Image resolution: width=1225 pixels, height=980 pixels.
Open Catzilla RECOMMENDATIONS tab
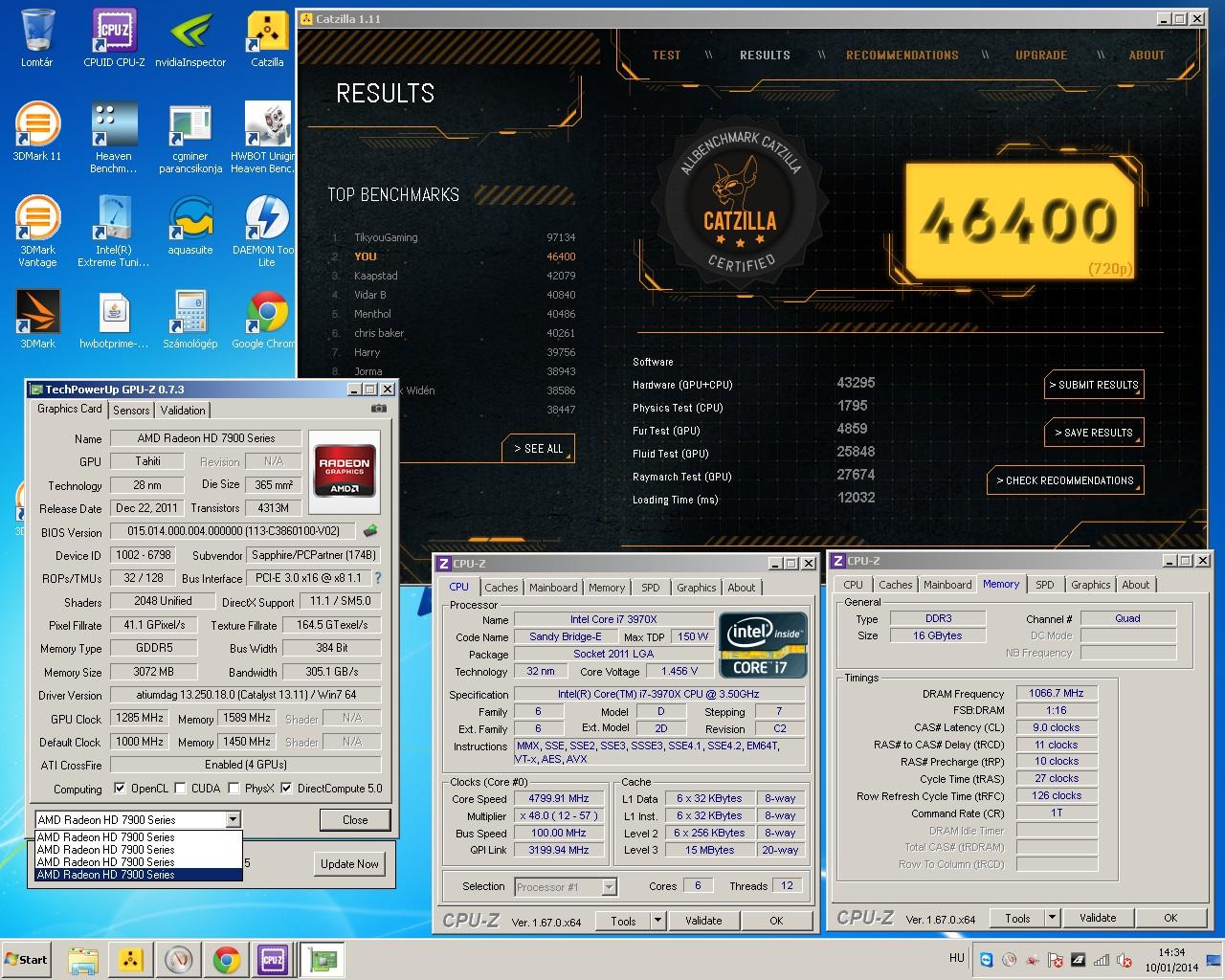(902, 55)
